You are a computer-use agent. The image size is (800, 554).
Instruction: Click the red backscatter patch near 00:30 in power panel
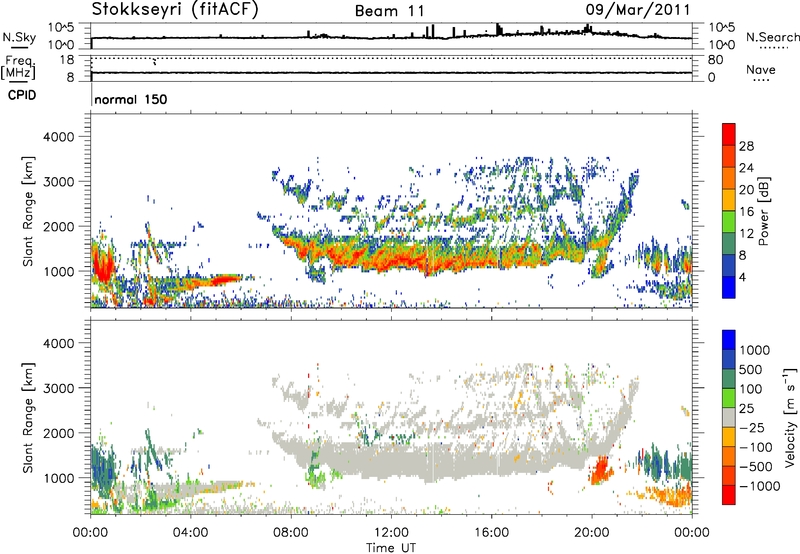tap(102, 265)
